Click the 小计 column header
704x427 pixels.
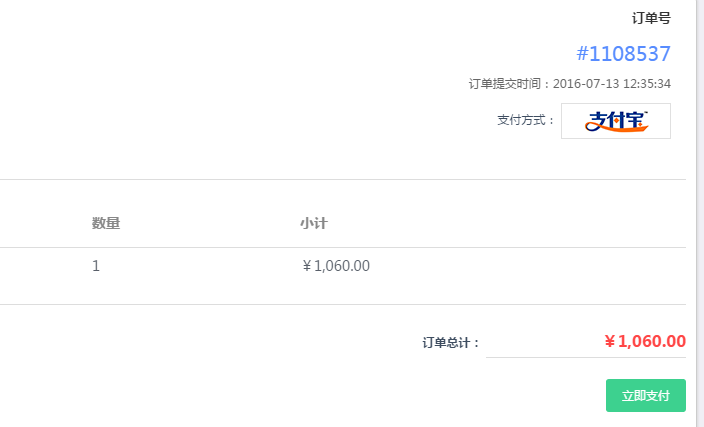[x=313, y=223]
